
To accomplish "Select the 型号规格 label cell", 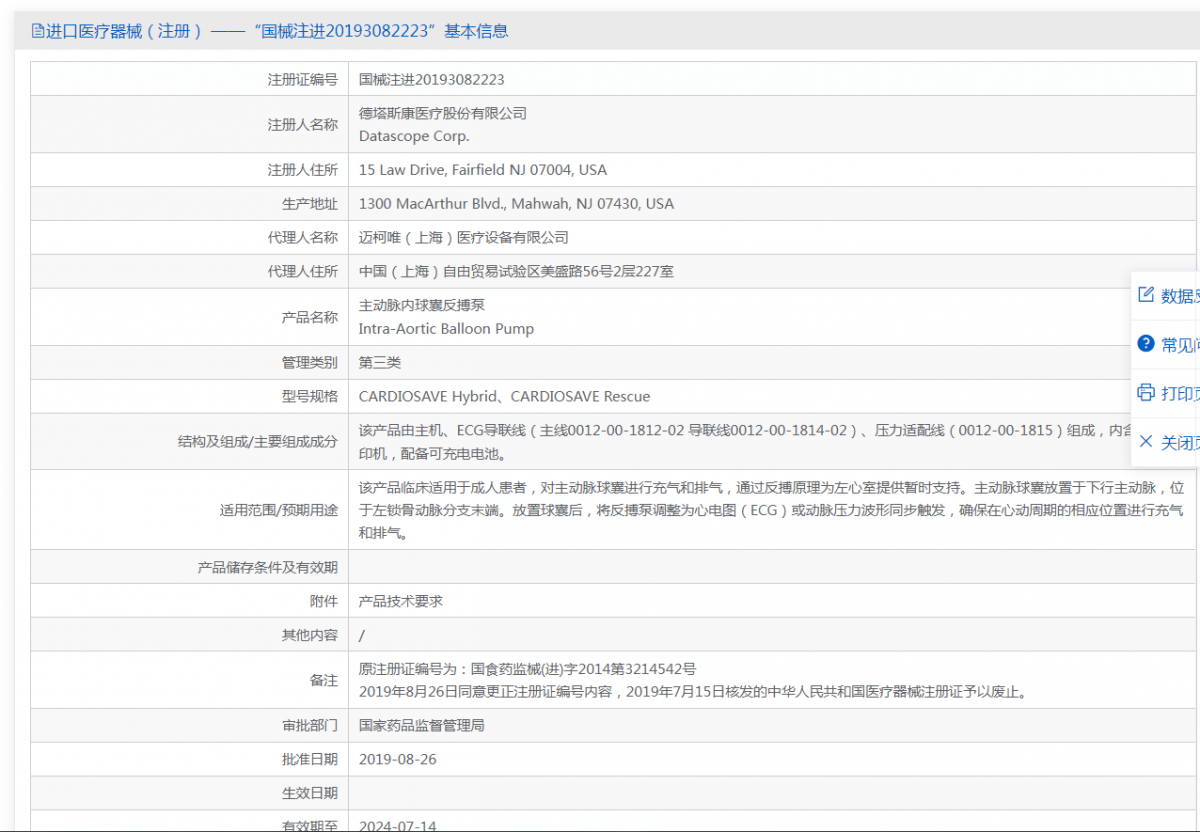I will [189, 397].
